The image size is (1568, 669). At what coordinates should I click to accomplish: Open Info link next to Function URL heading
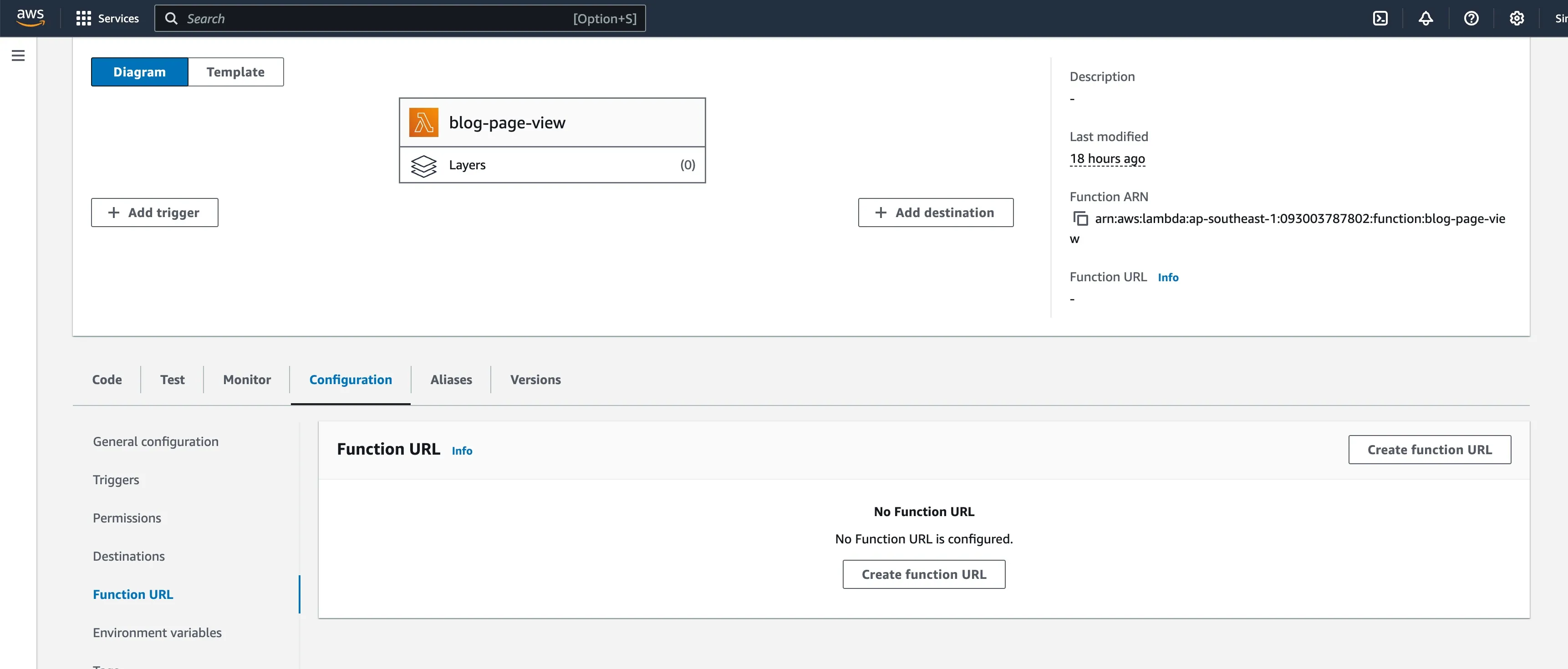pos(461,451)
